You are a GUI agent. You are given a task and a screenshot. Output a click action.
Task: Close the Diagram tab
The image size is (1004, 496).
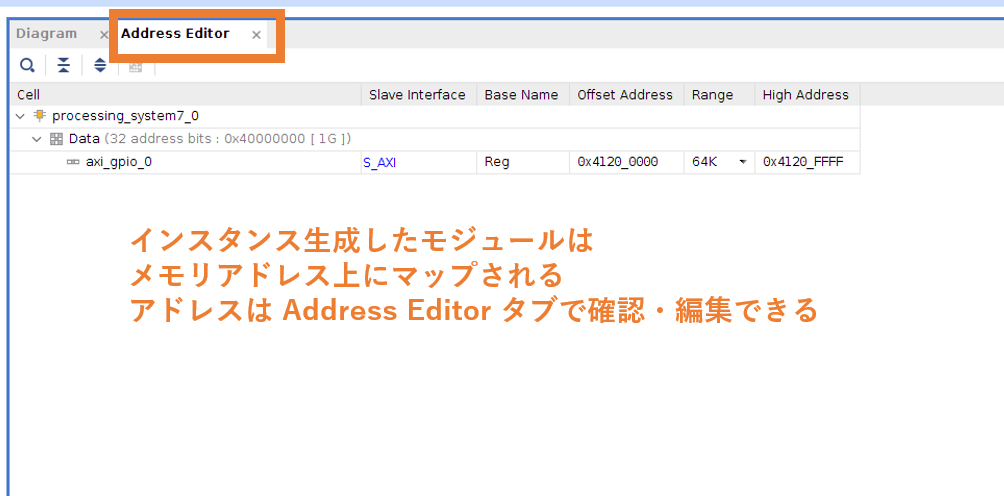click(x=104, y=35)
